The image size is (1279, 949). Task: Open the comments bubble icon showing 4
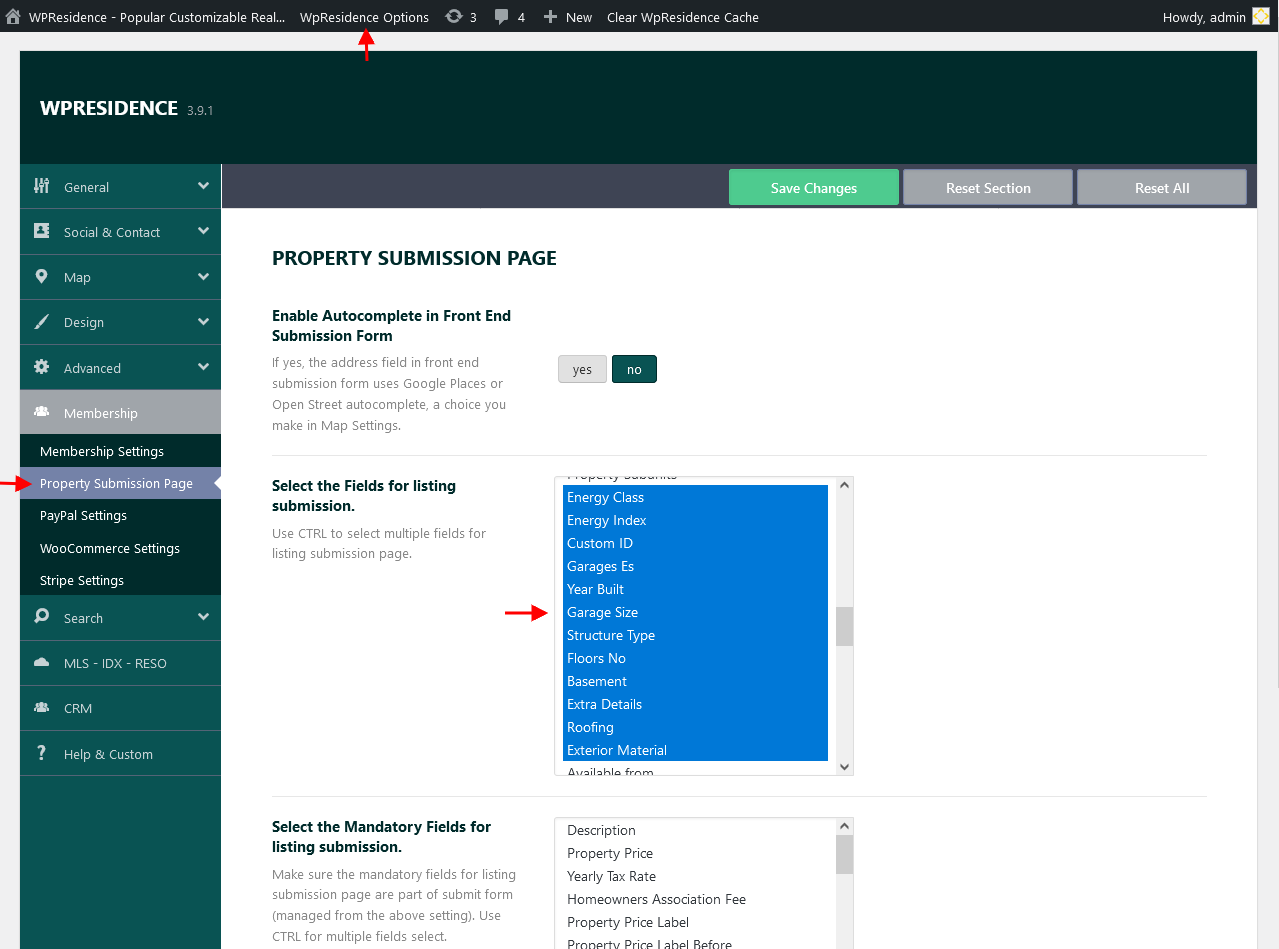click(502, 17)
